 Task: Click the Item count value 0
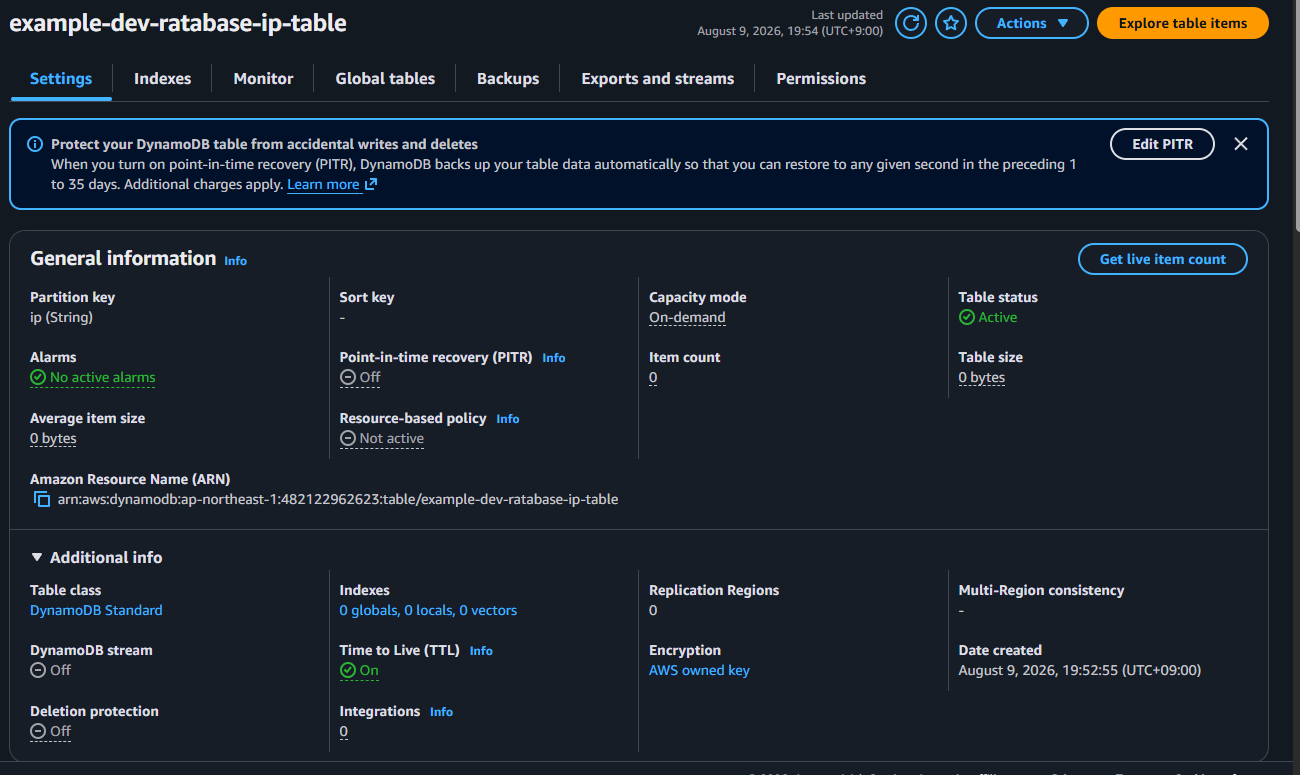653,377
